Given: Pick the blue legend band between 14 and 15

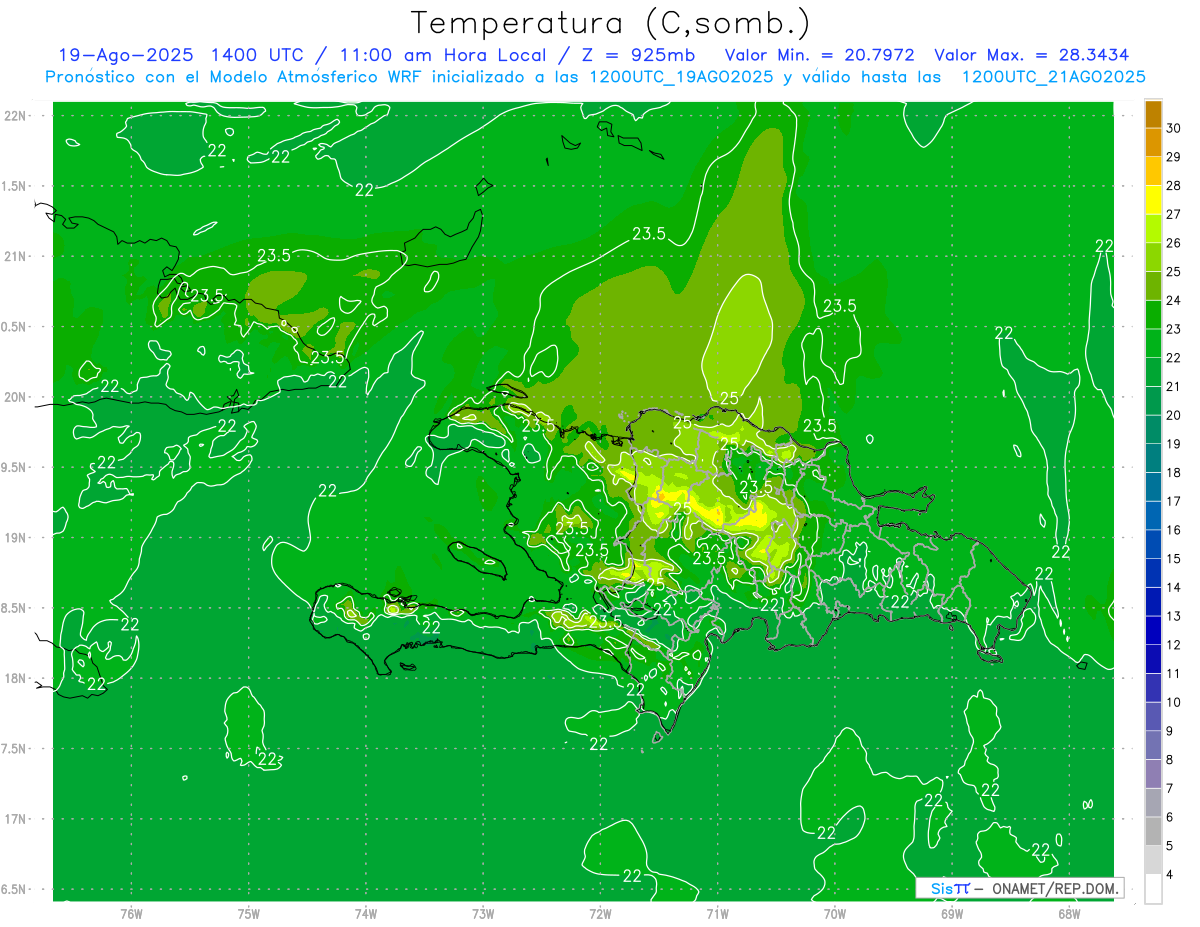Looking at the screenshot, I should click(x=1153, y=573).
